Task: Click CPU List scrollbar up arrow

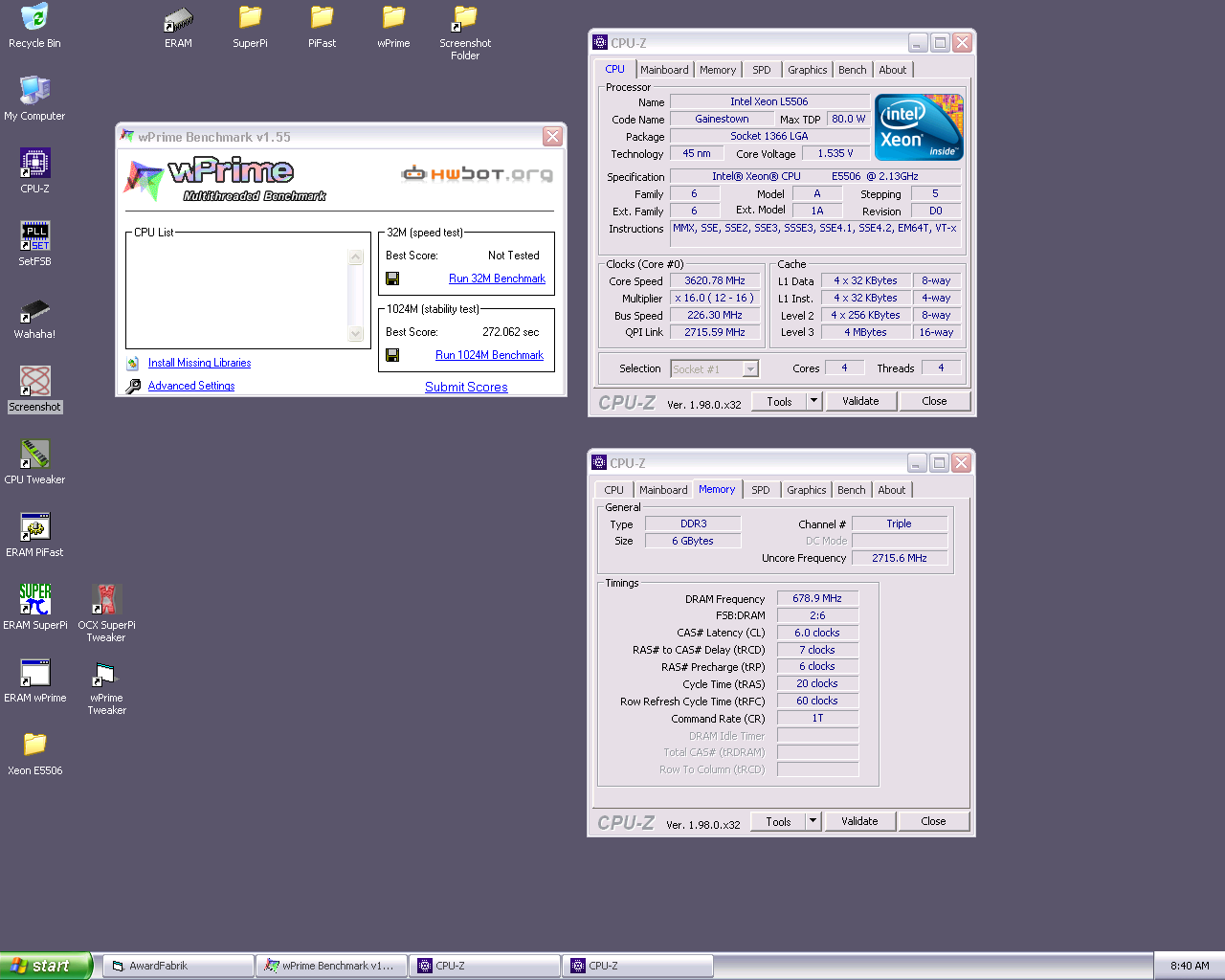Action: click(x=356, y=256)
